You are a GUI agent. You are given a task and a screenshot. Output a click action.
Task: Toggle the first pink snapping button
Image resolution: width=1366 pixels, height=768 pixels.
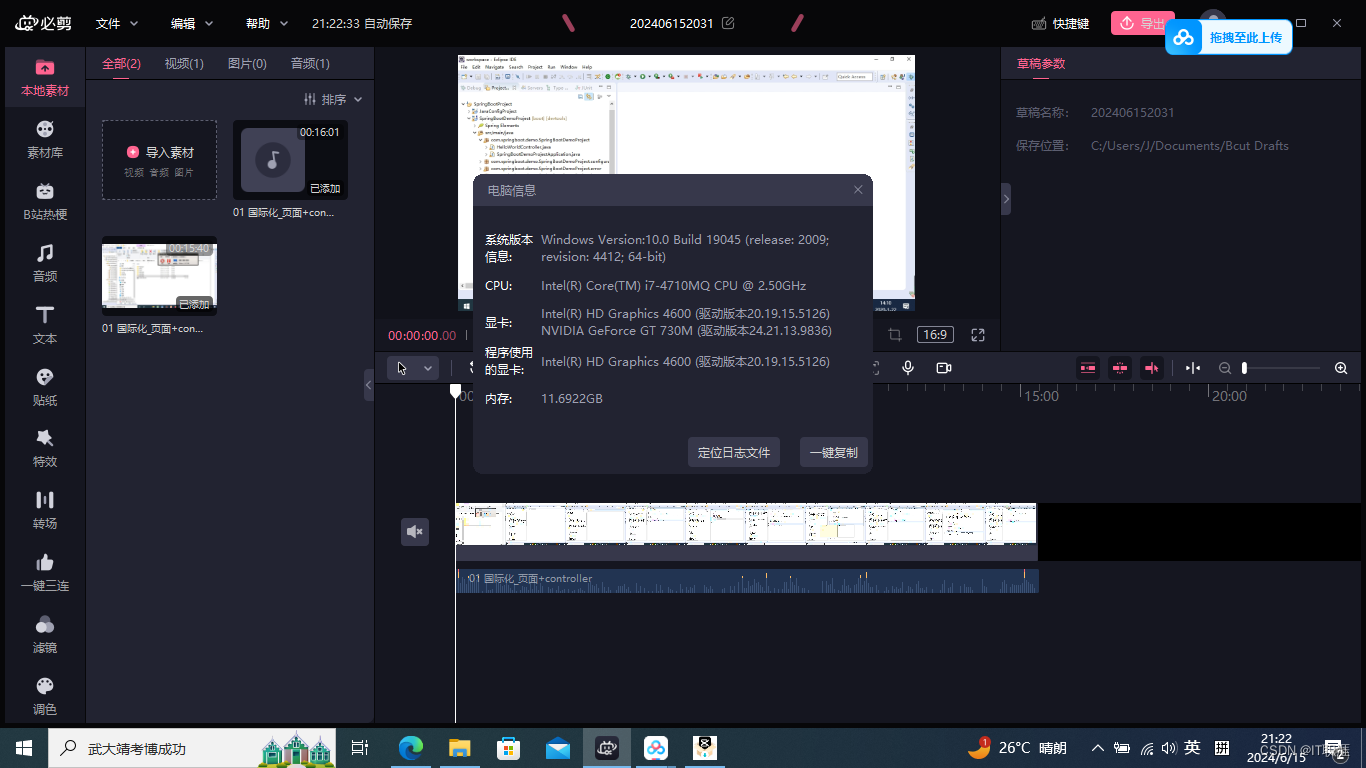point(1088,368)
